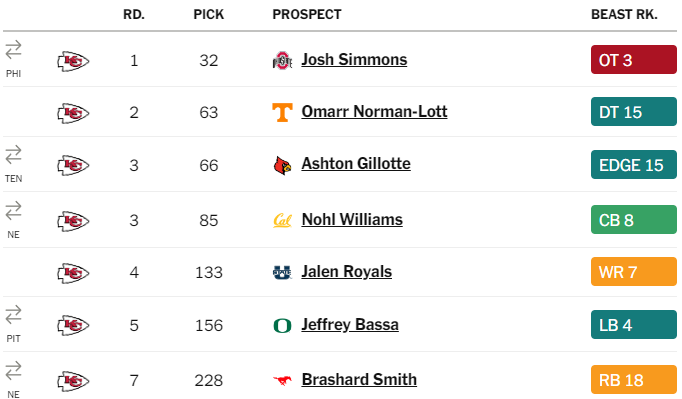Click the Utah State logo beside Jalen Royals
The width and height of the screenshot is (682, 399).
282,273
